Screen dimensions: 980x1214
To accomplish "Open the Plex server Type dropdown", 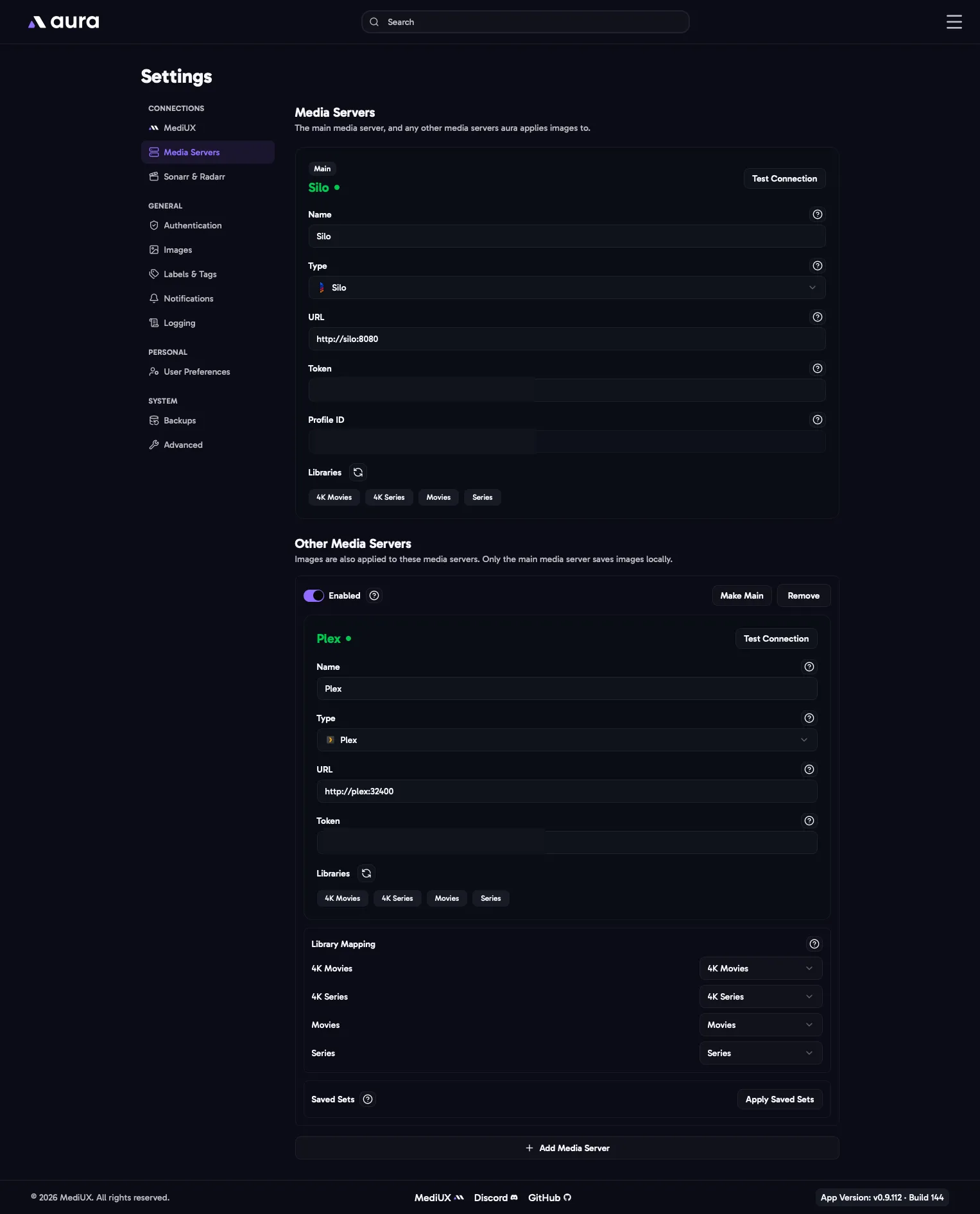I will coord(567,740).
